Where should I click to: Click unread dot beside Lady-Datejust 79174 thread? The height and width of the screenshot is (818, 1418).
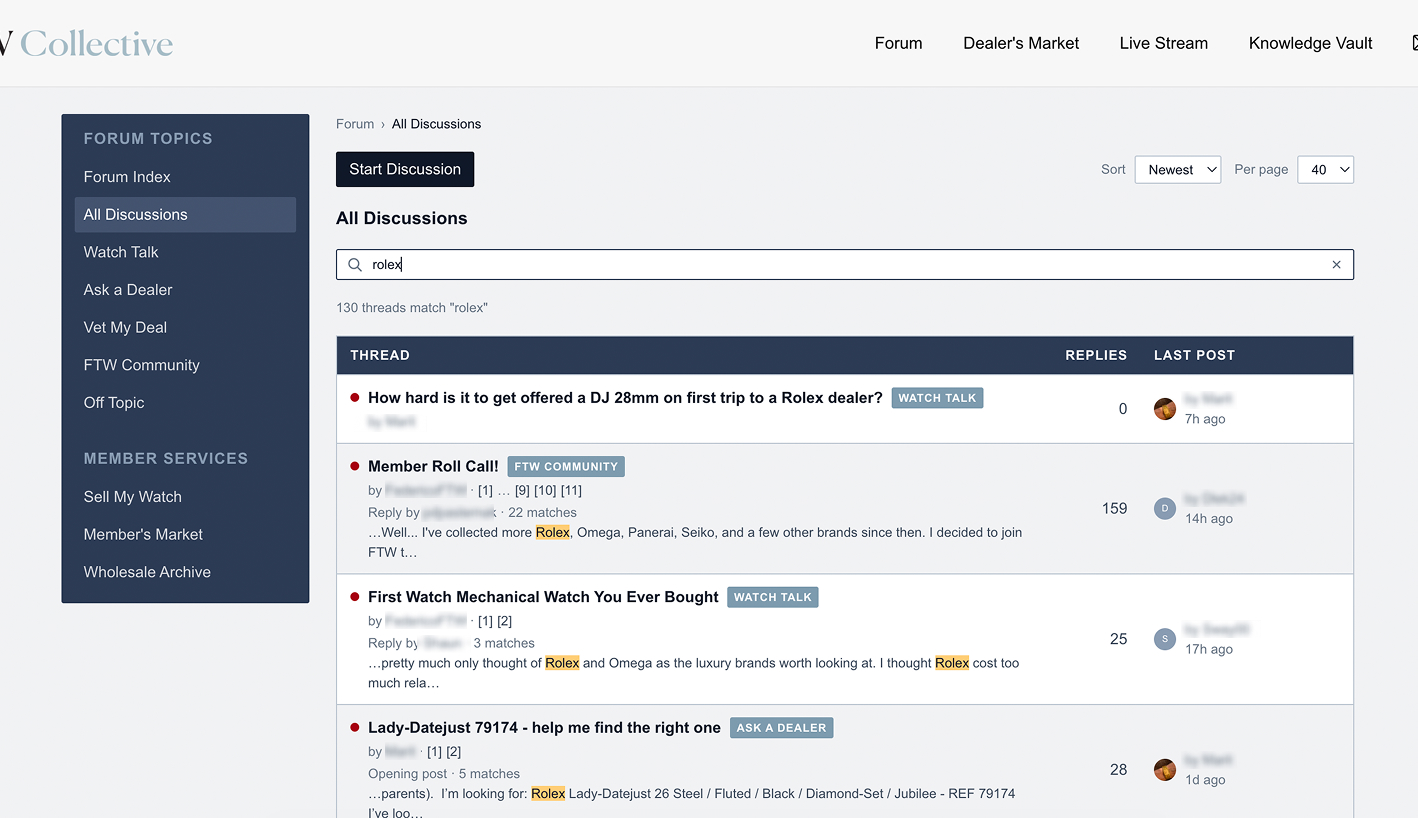(x=355, y=727)
